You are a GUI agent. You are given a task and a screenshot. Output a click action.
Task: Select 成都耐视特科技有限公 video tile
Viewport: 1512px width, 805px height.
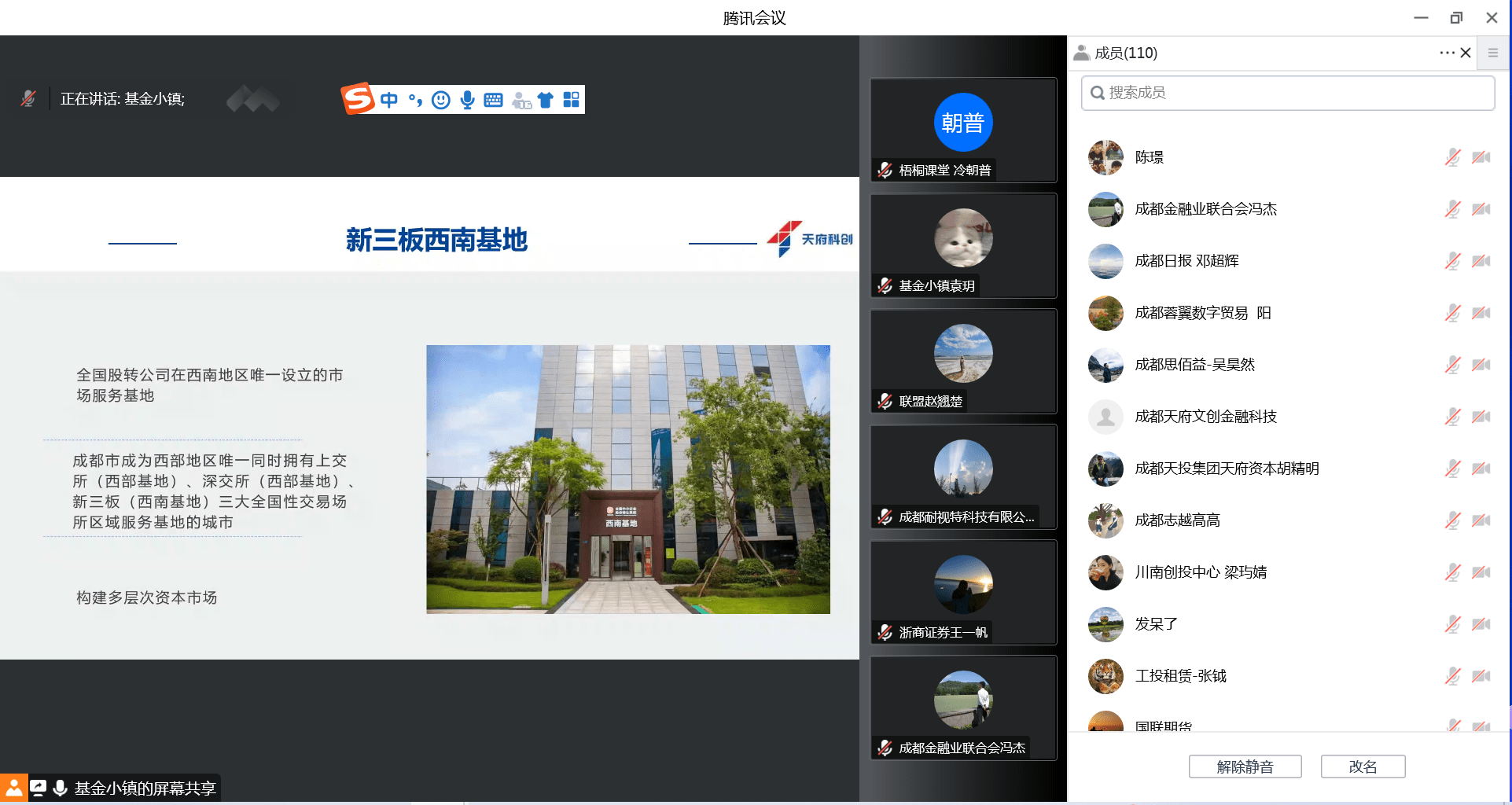963,477
